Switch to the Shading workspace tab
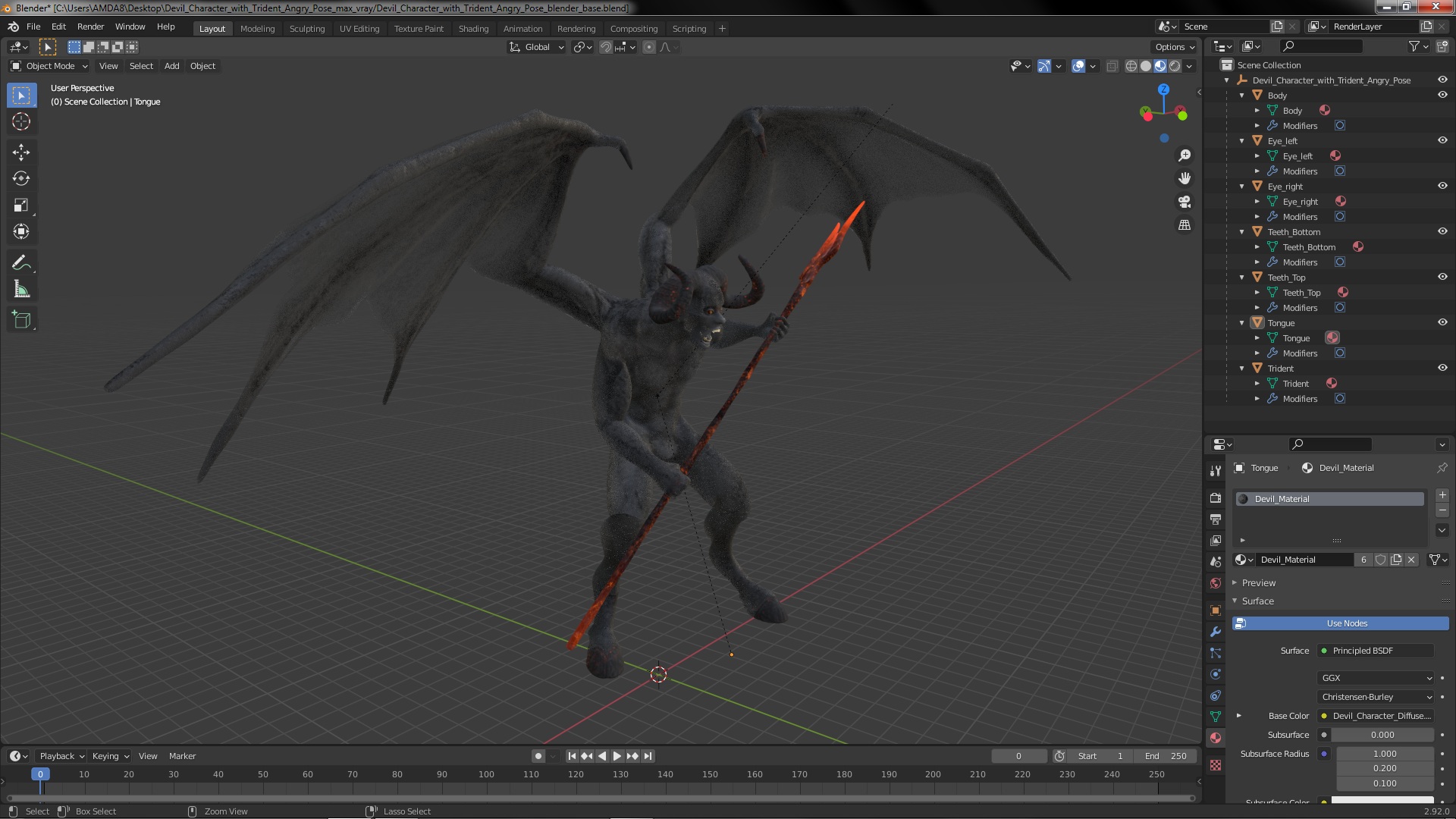 (473, 29)
